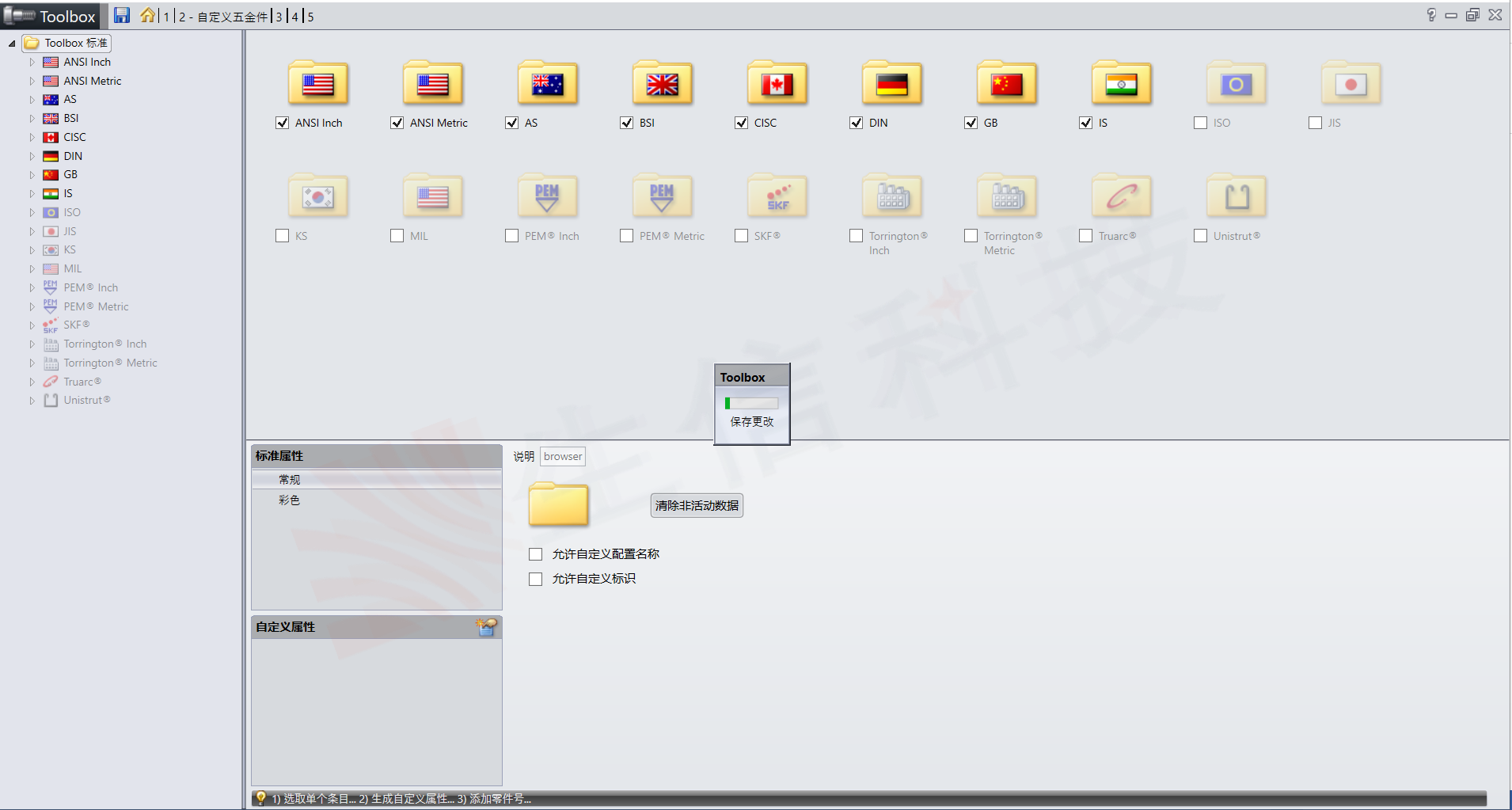This screenshot has width=1512, height=810.
Task: Select Torrington Inch in the tree
Action: pyautogui.click(x=105, y=344)
